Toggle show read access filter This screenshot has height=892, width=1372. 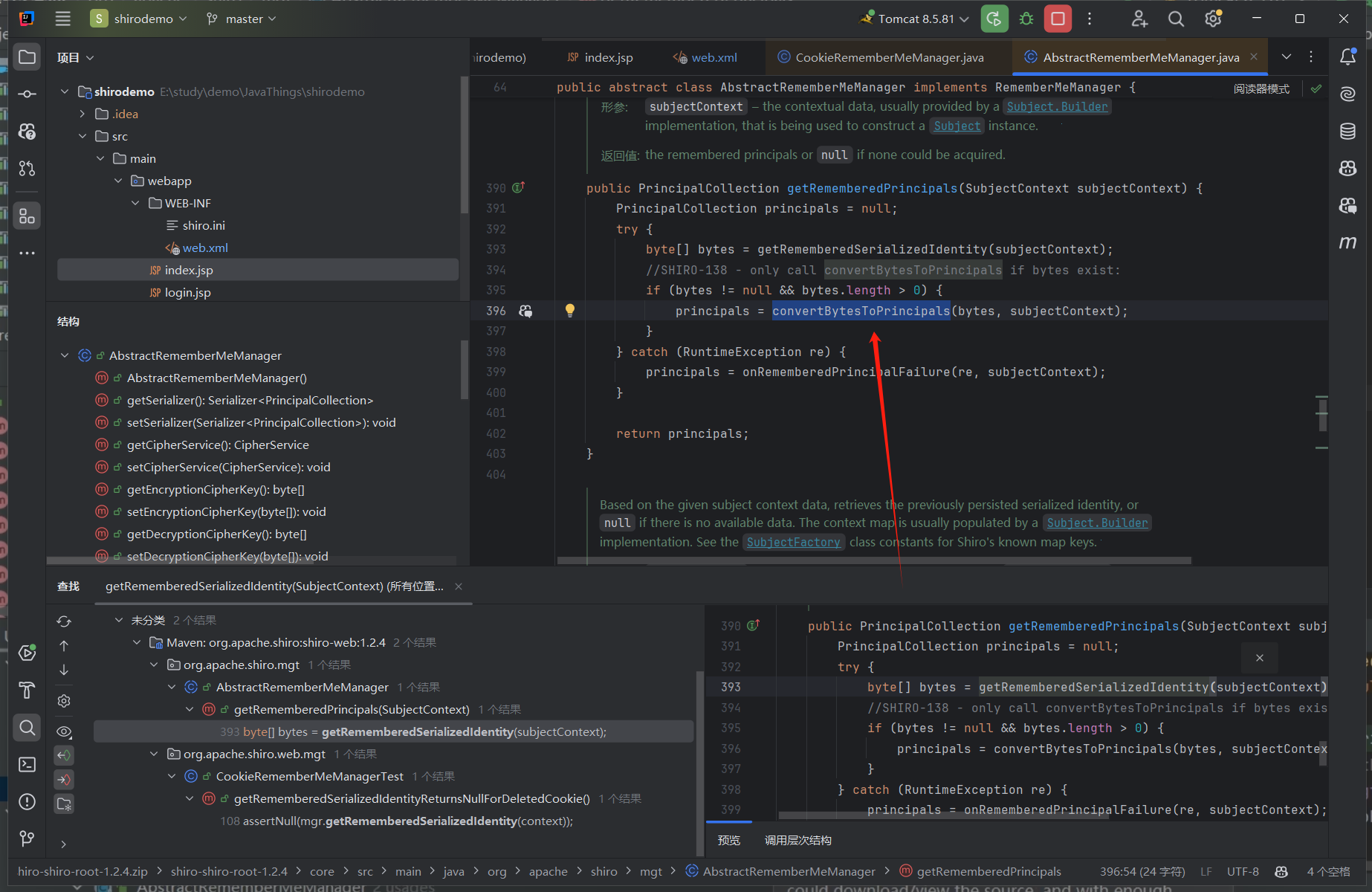tap(64, 755)
